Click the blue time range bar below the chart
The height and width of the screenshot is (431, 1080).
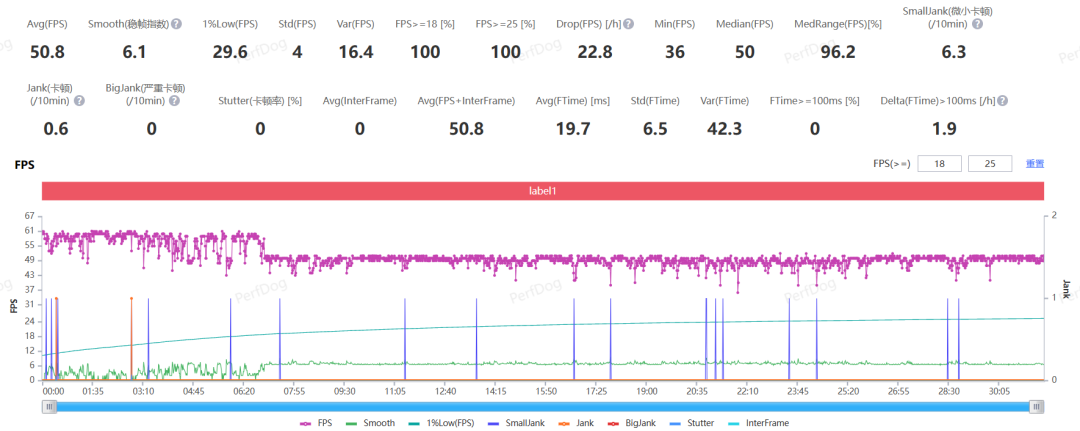pos(543,407)
